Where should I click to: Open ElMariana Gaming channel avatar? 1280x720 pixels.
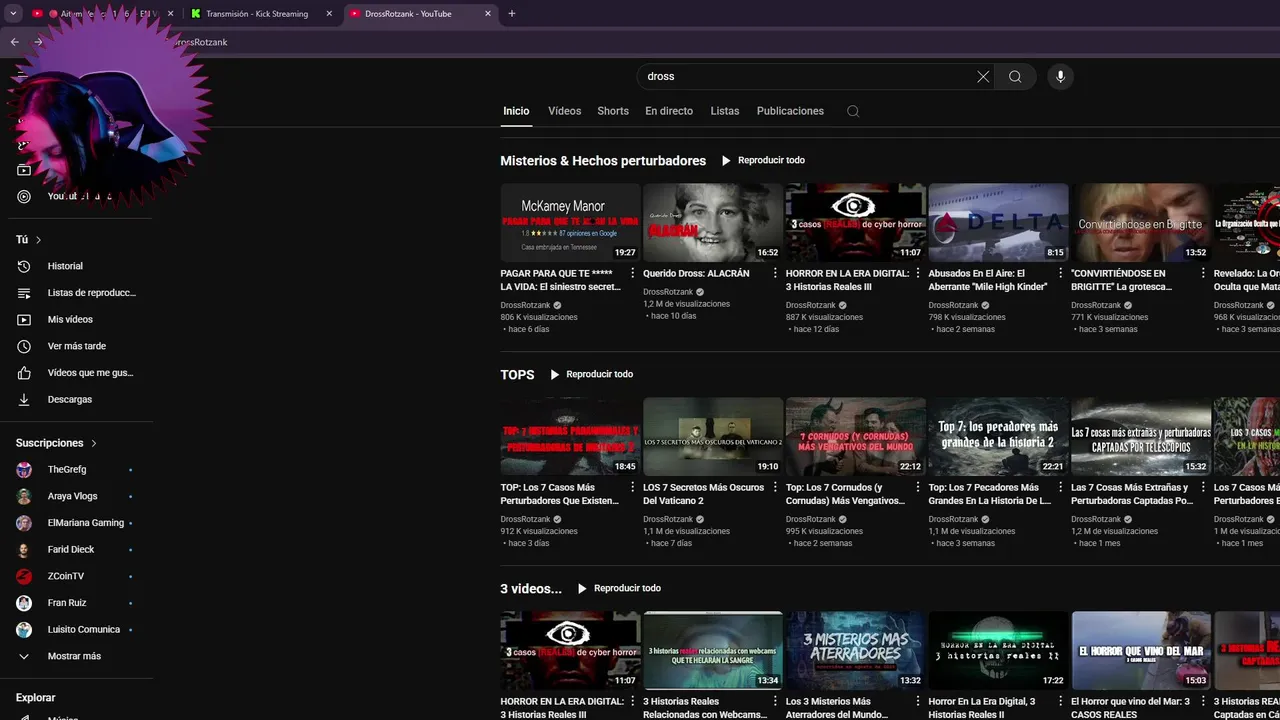(24, 523)
